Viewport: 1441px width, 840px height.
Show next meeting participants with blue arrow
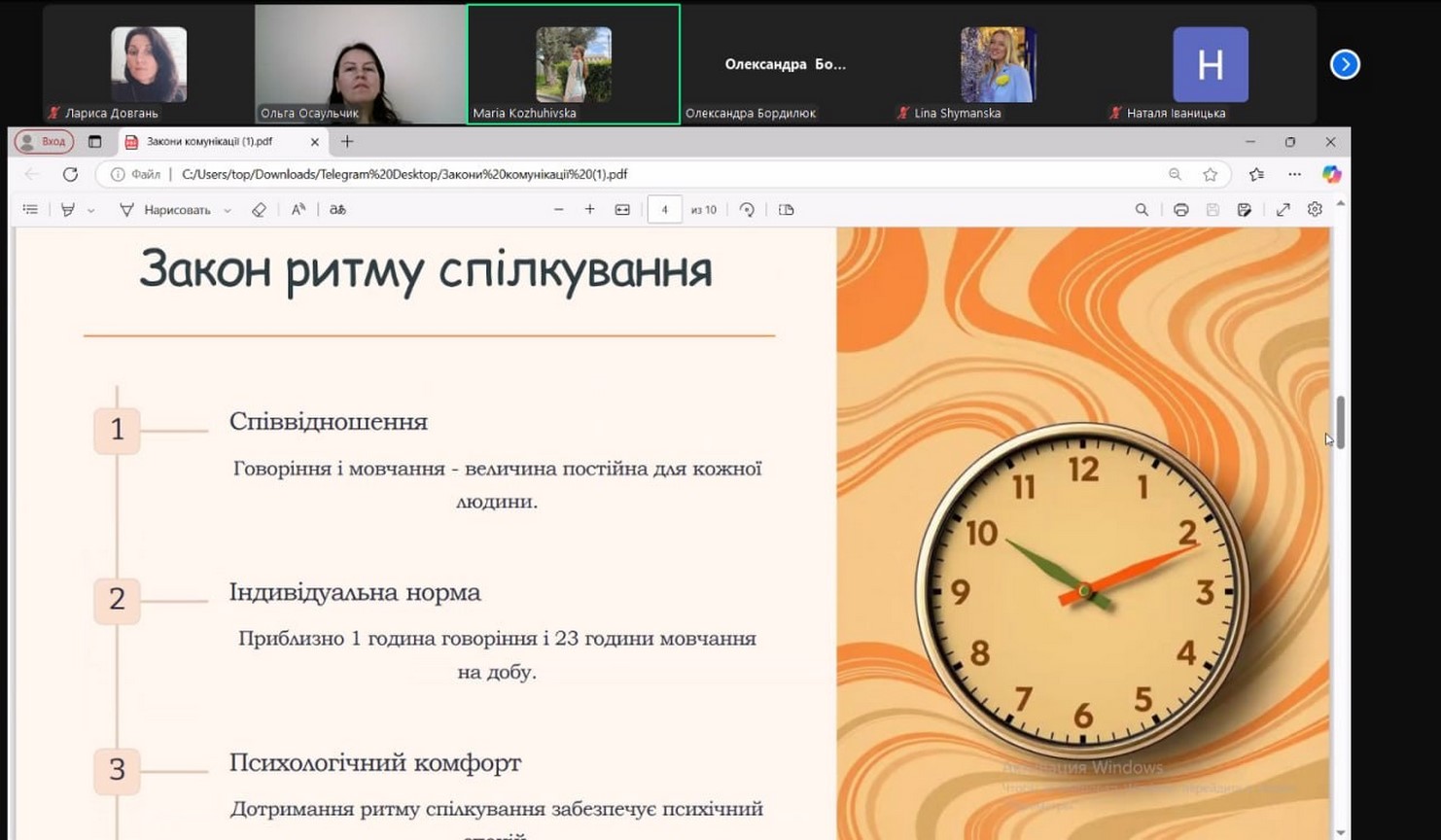click(x=1345, y=64)
